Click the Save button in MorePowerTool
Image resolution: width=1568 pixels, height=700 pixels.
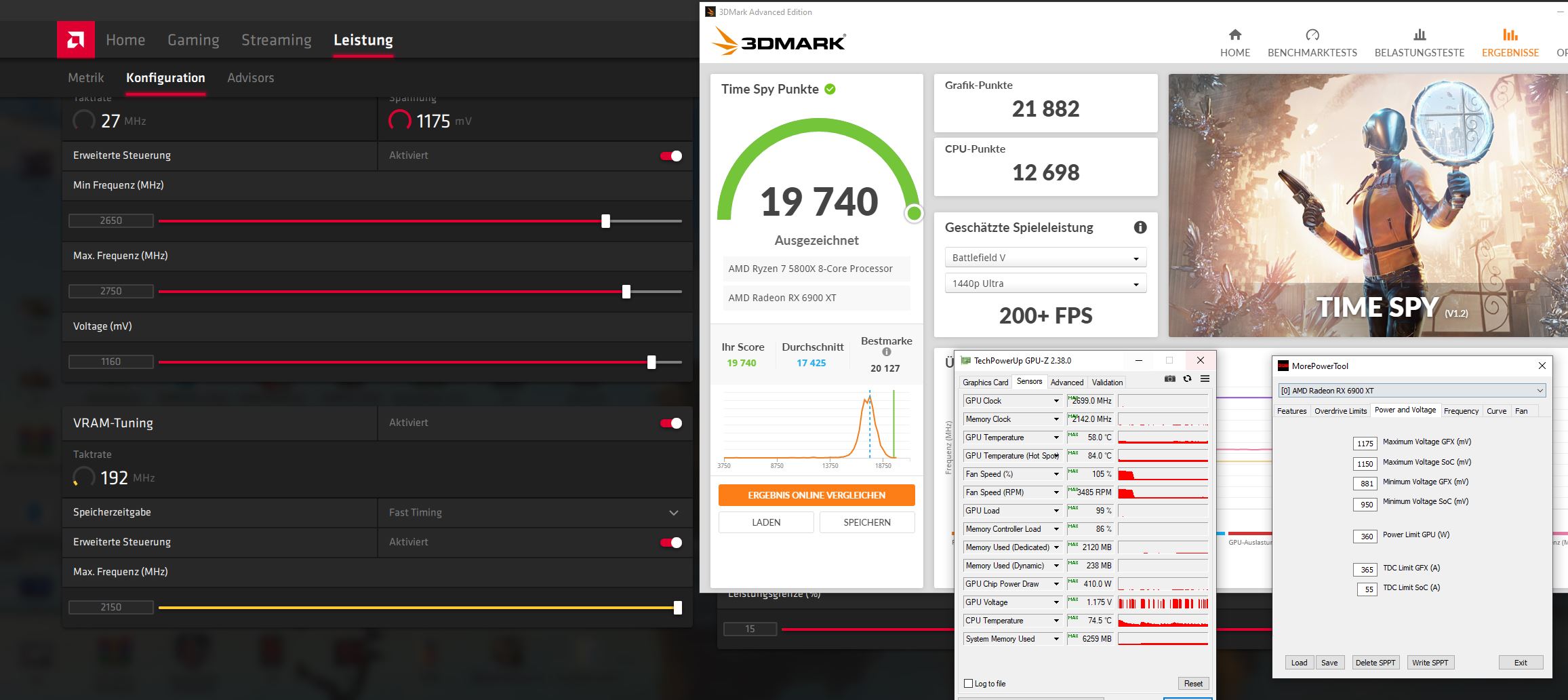(1329, 663)
